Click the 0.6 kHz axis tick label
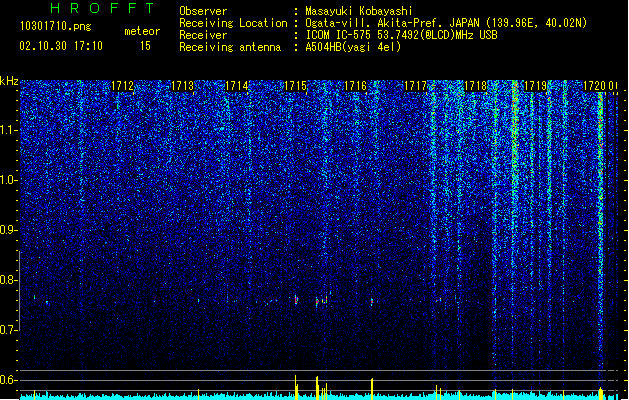The width and height of the screenshot is (629, 400). [9, 380]
